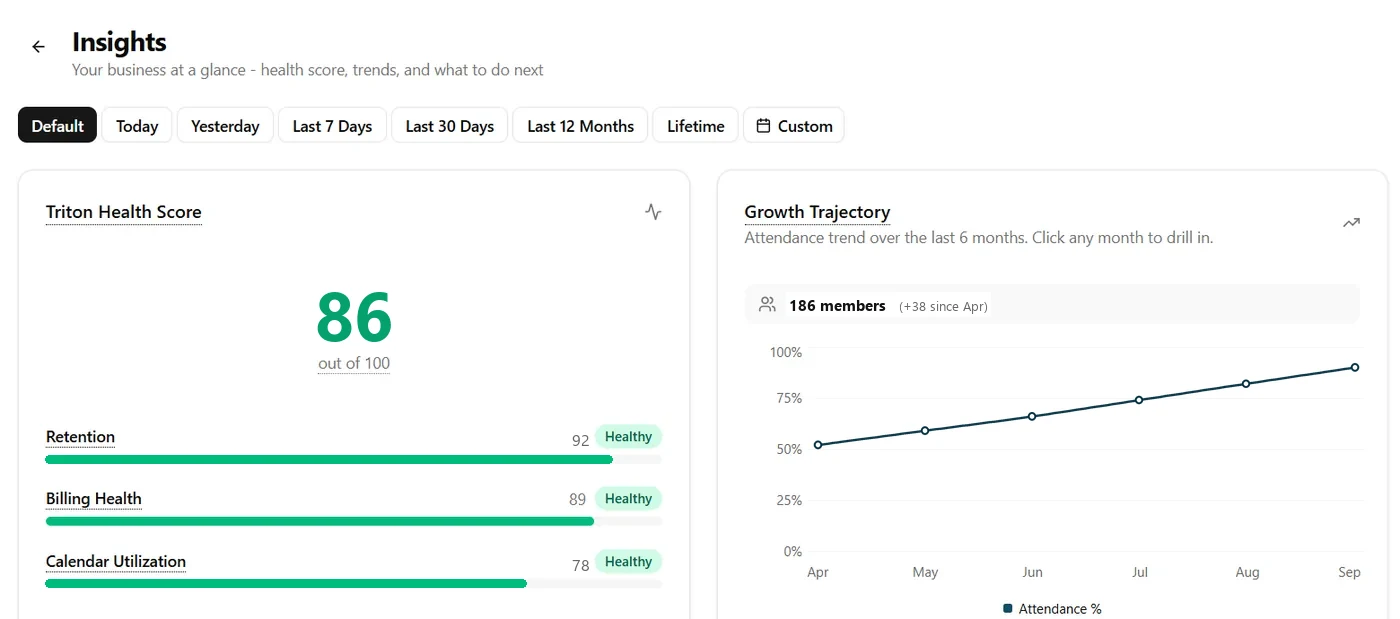Drill into the Sep data point
The image size is (1400, 619).
[1355, 367]
